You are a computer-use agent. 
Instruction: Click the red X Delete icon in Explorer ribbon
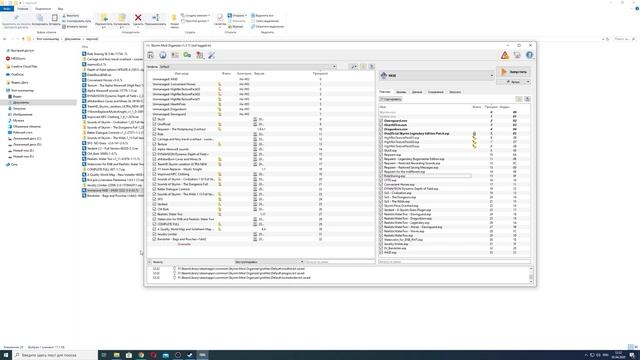(x=138, y=18)
